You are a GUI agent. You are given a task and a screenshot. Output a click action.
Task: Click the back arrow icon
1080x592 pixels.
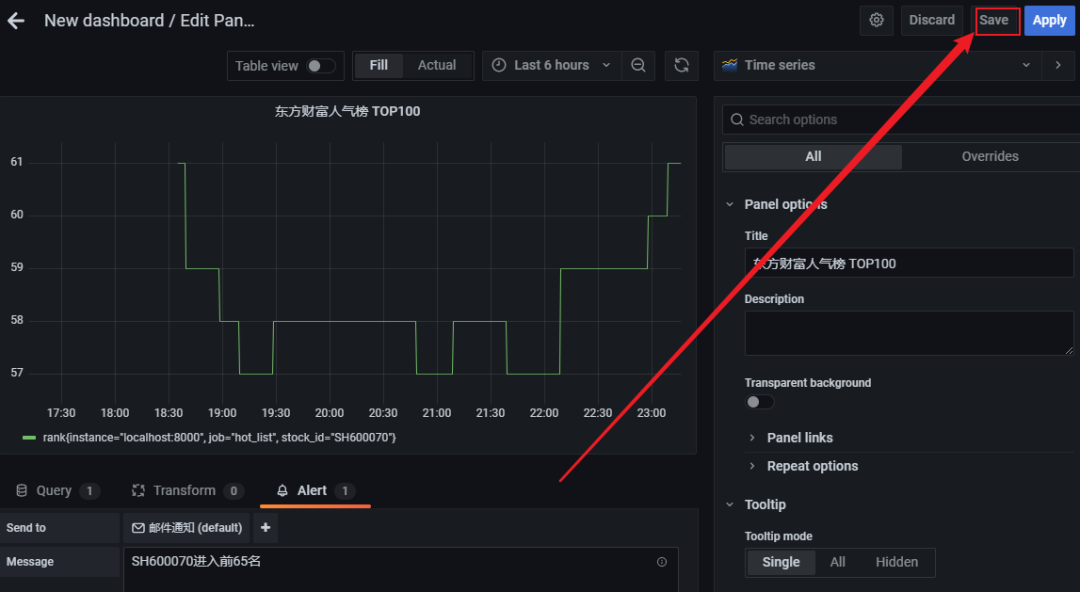pos(16,21)
